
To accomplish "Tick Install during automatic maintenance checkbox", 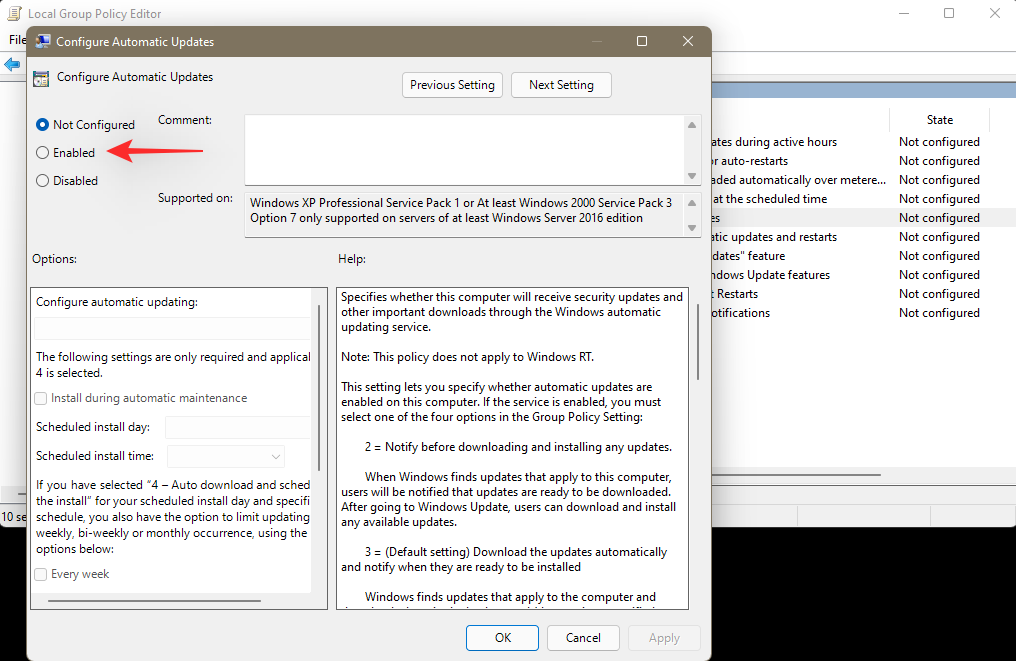I will [x=41, y=398].
